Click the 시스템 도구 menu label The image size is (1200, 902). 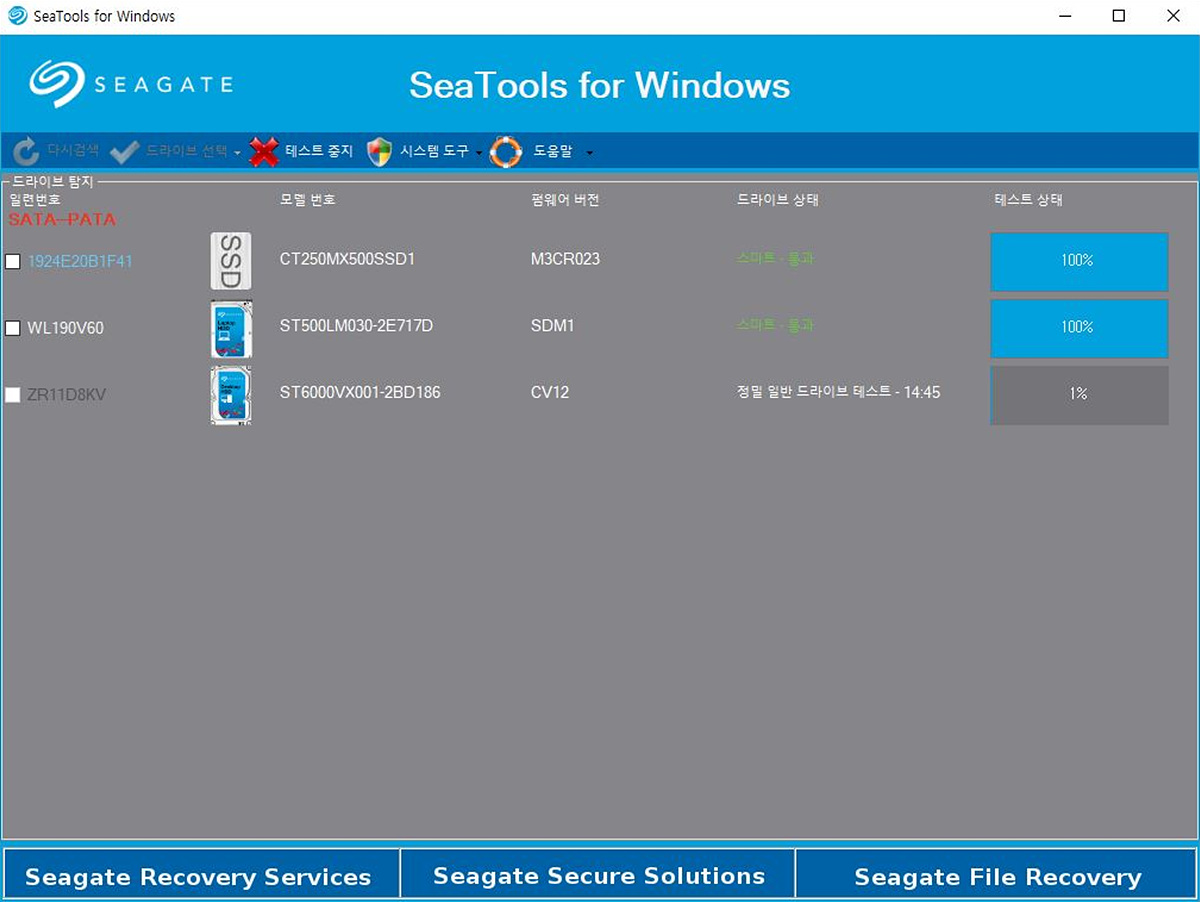point(434,151)
